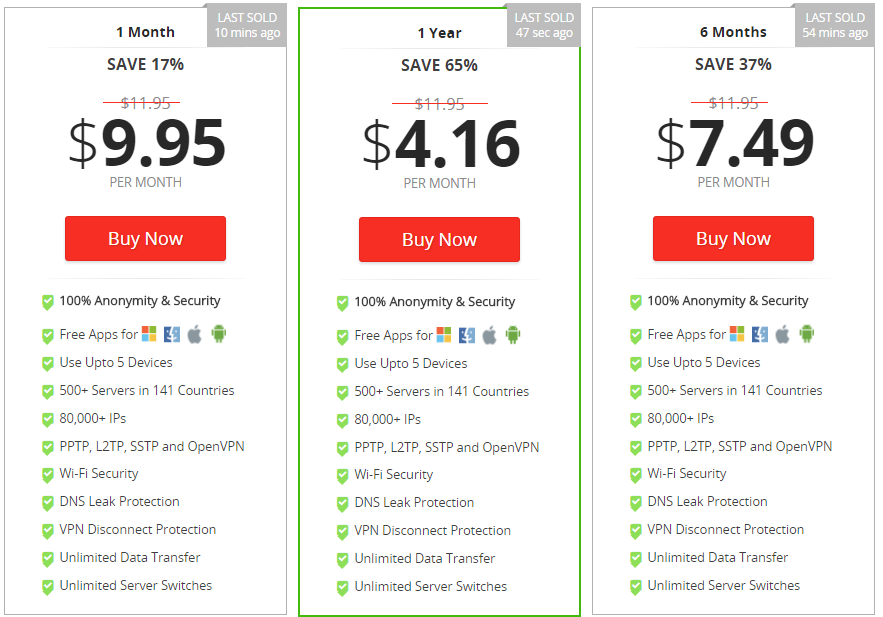This screenshot has height=617, width=883.
Task: Click the Apple icon in the 1 Year plan
Action: pos(489,335)
